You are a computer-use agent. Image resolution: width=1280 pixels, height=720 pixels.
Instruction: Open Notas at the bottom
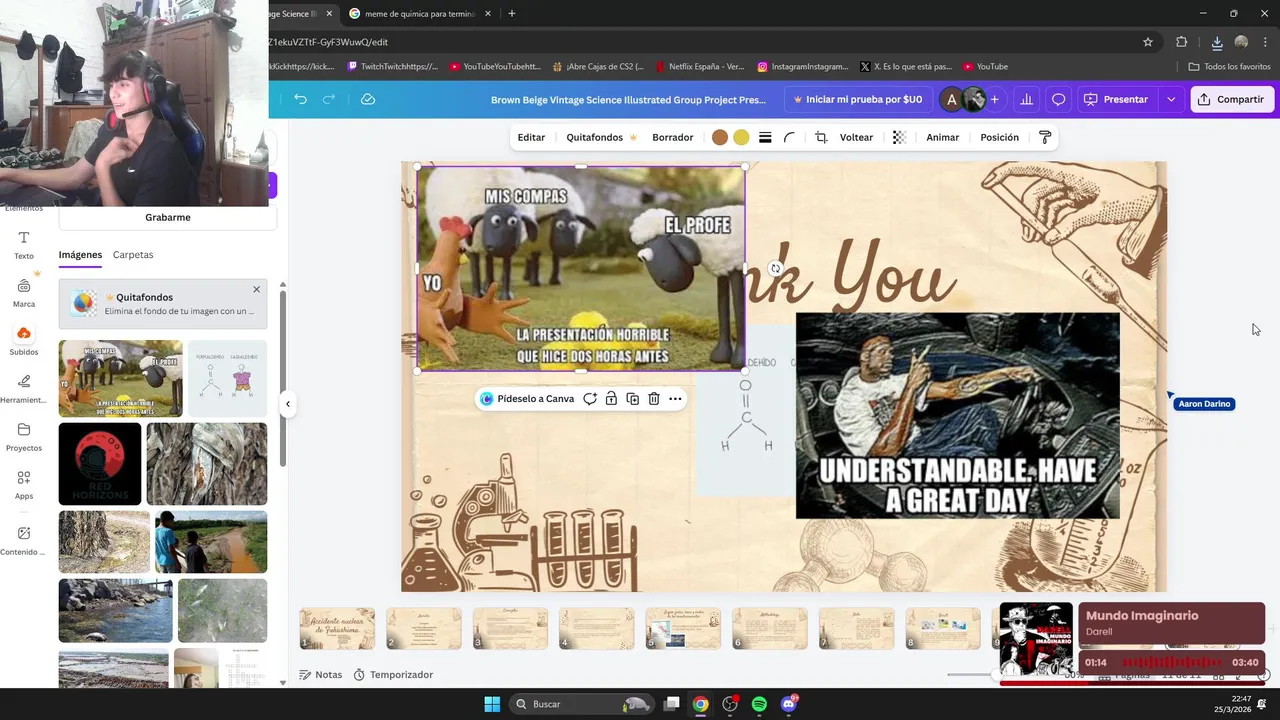[x=320, y=675]
